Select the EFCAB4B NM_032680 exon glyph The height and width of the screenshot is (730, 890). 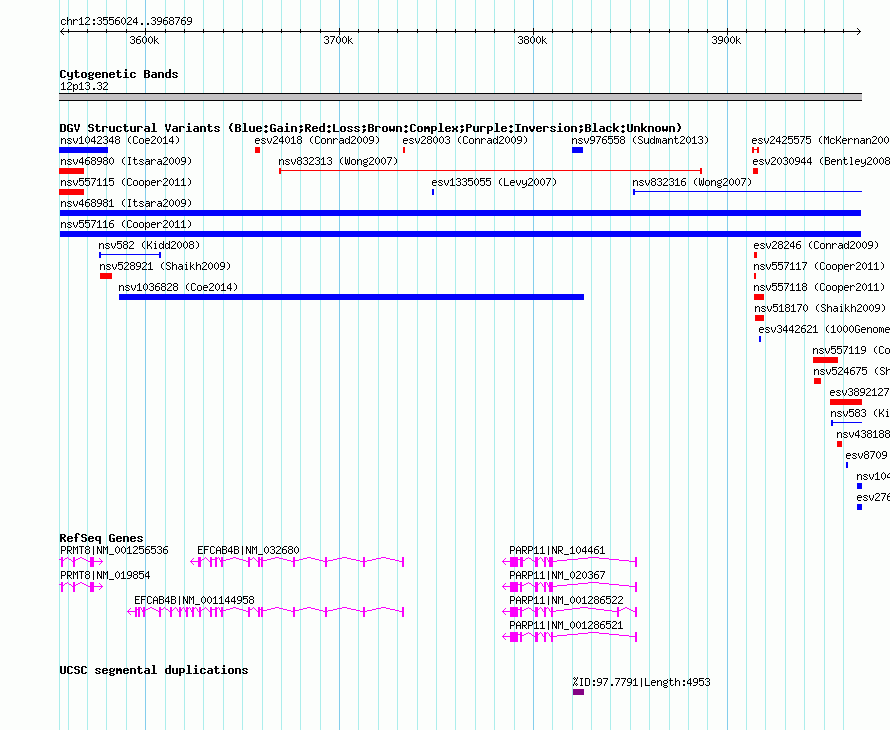297,562
